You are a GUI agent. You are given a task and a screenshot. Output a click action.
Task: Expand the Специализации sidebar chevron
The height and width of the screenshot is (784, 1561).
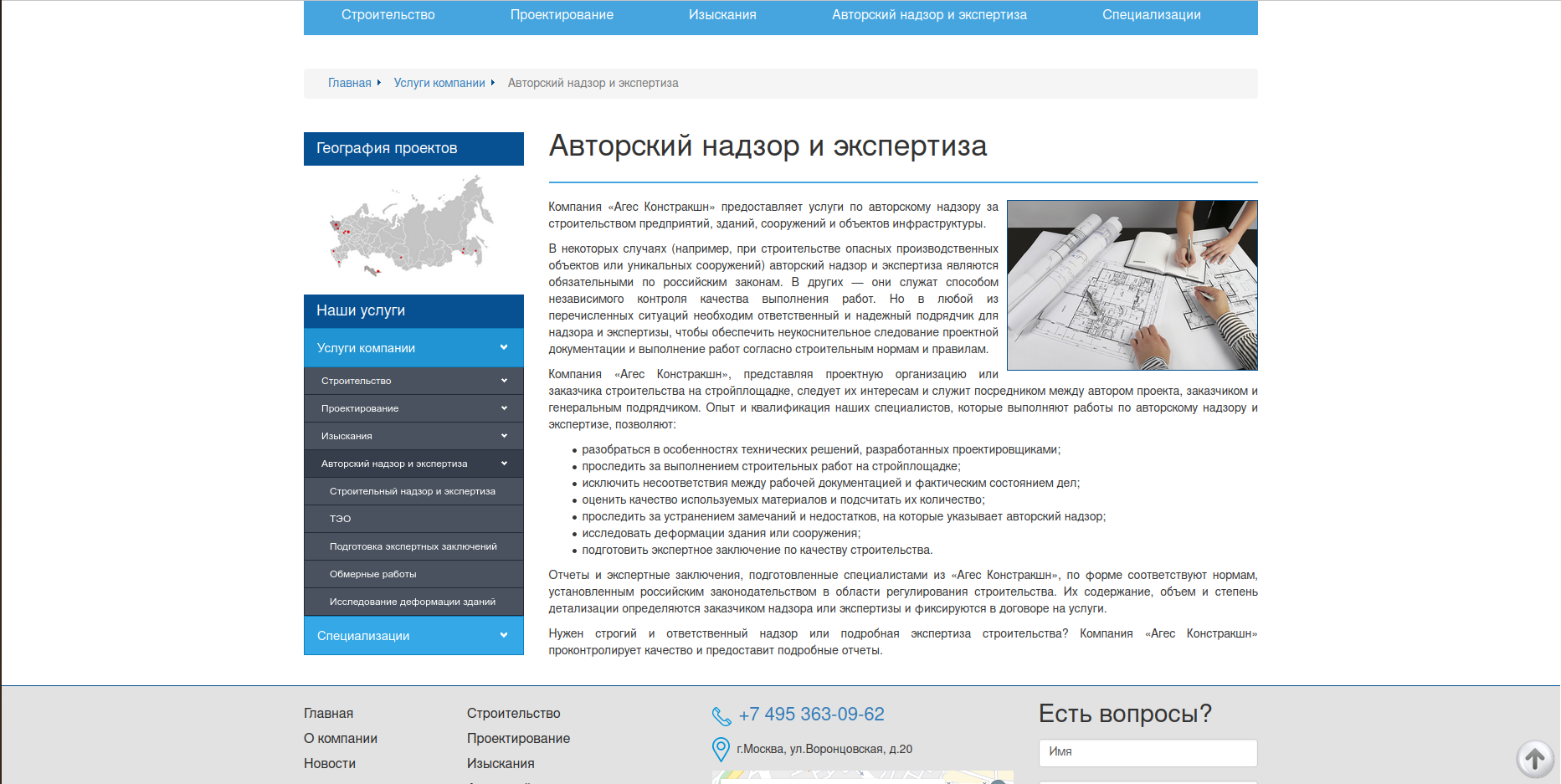(x=504, y=635)
